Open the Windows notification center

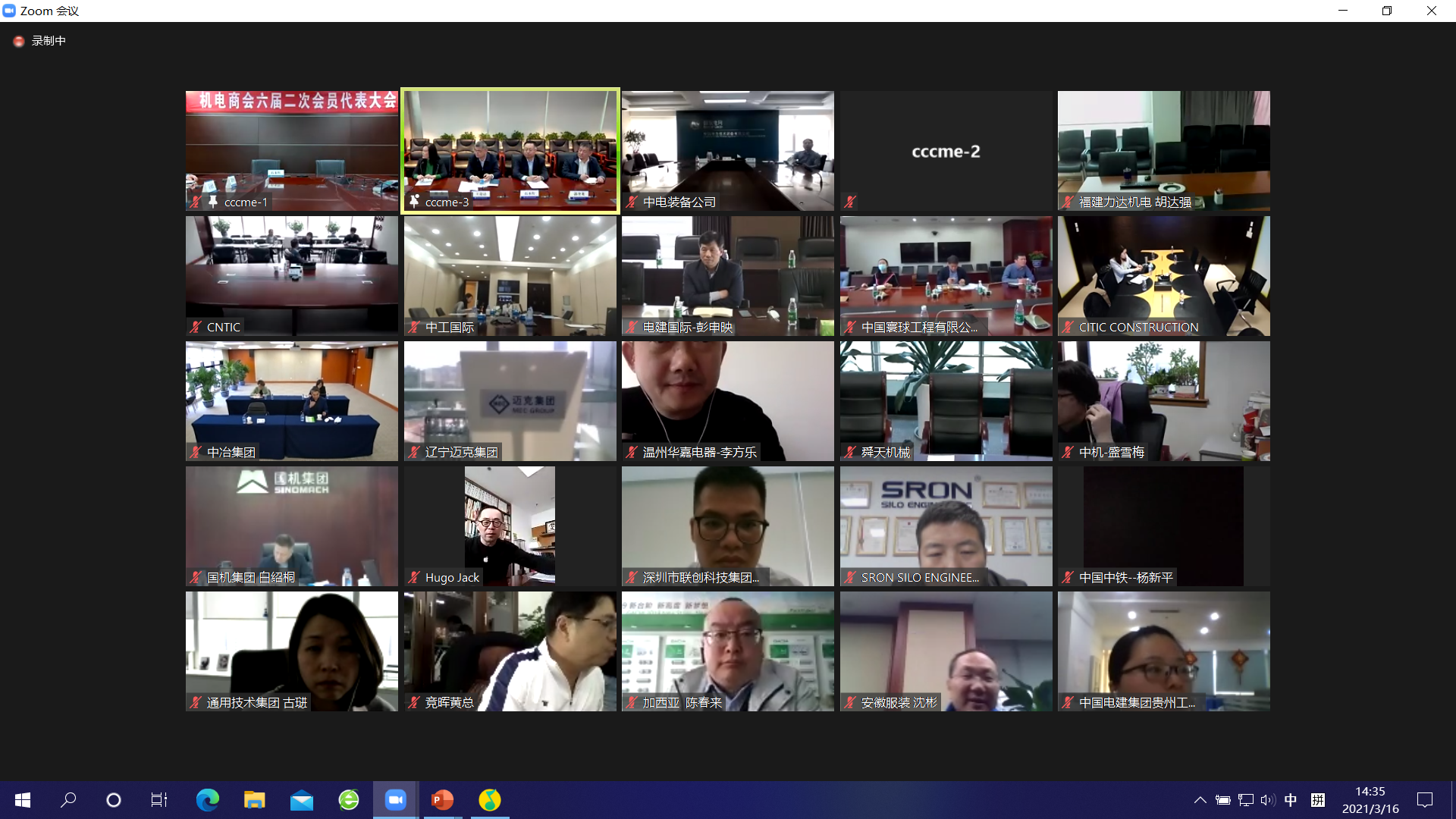1425,800
